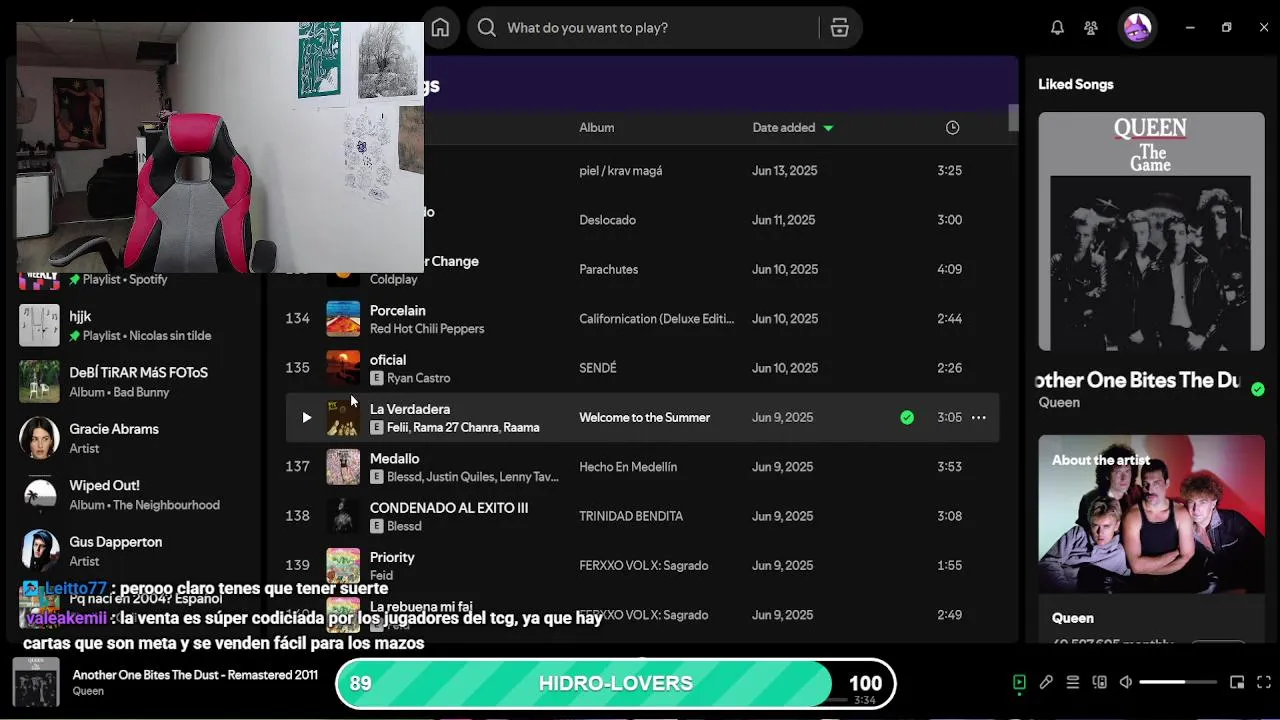The height and width of the screenshot is (720, 1280).
Task: Click Queen bottom bar artist name
Action: click(88, 691)
